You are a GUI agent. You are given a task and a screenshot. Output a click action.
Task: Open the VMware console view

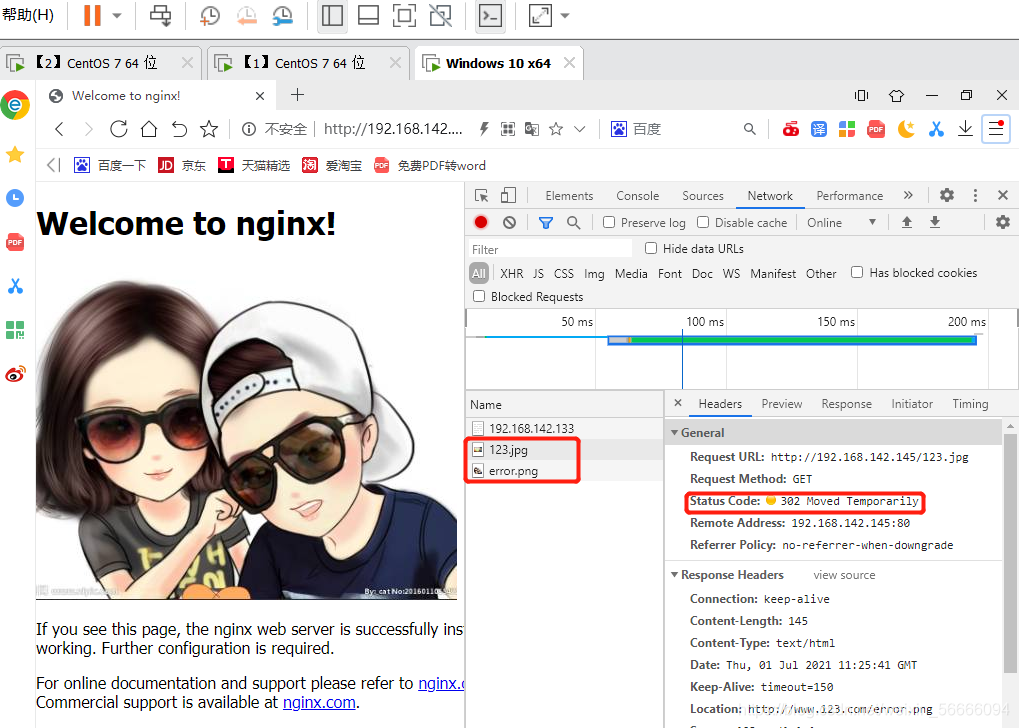[x=490, y=16]
